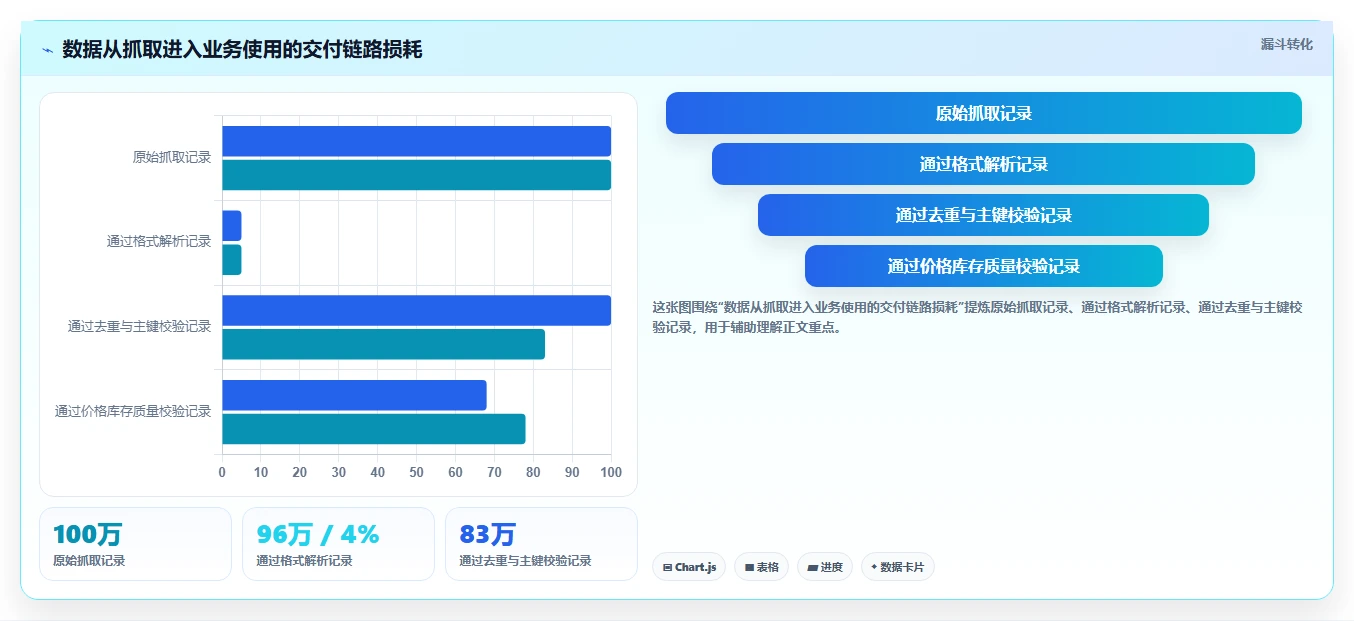Select the 通过格式解析记录 funnel stage
The height and width of the screenshot is (621, 1354).
pyautogui.click(x=984, y=164)
